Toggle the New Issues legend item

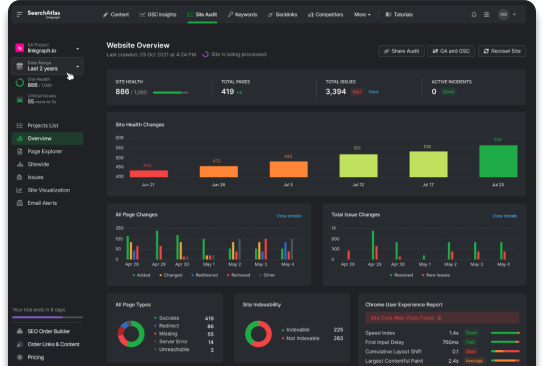tap(436, 275)
